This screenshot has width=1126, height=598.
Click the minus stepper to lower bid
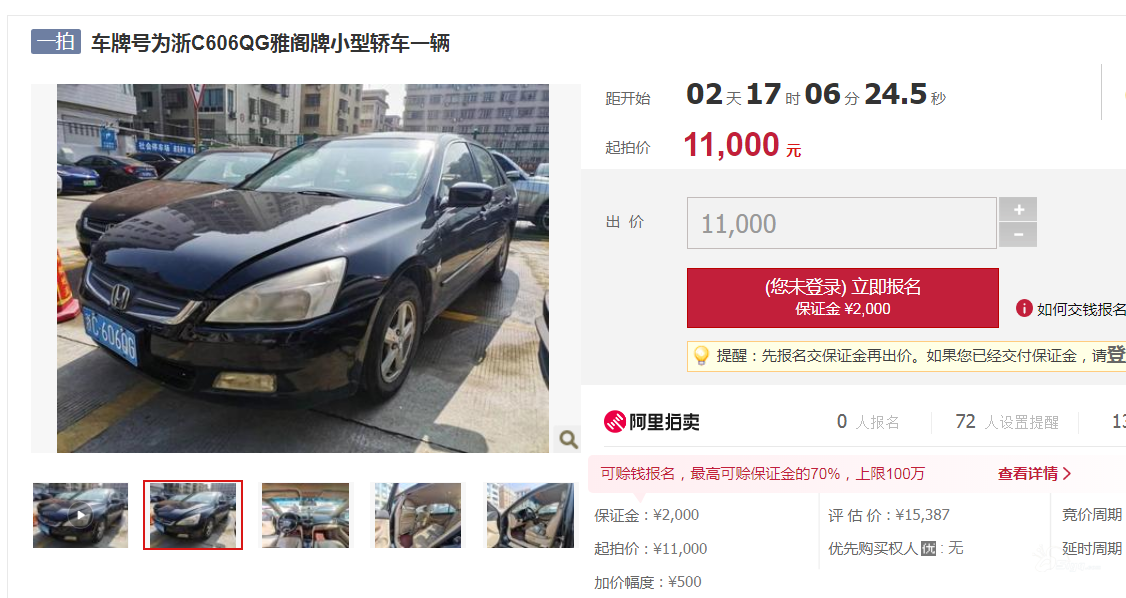coord(1018,235)
